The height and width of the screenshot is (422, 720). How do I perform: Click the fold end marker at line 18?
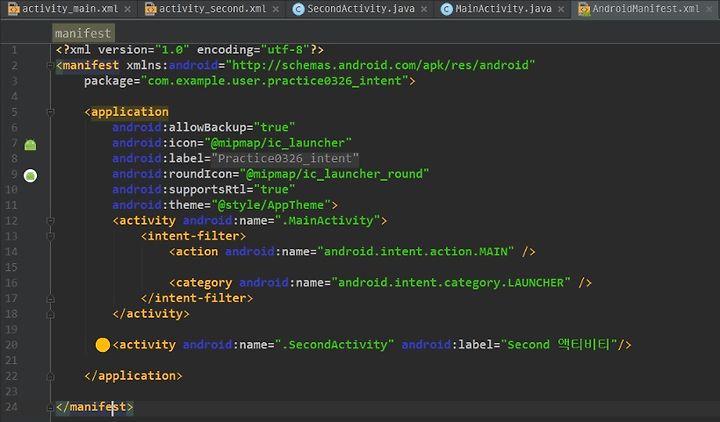[51, 315]
